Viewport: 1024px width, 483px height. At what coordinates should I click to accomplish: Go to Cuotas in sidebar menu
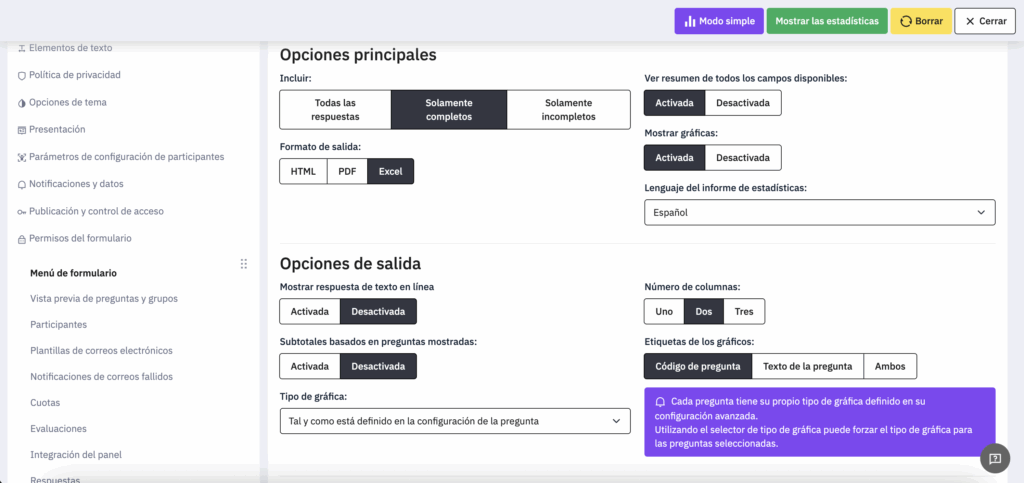click(x=46, y=402)
